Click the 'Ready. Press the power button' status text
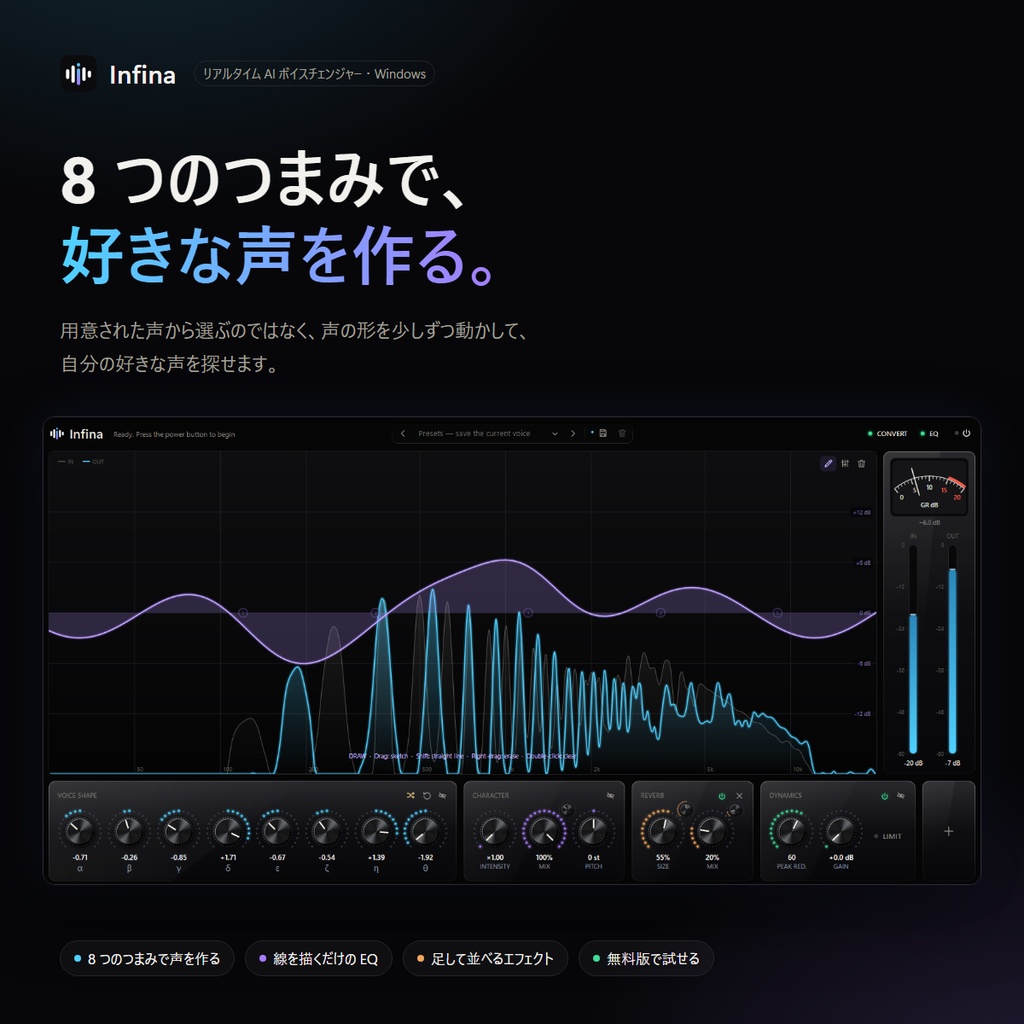1024x1024 pixels. (x=174, y=434)
